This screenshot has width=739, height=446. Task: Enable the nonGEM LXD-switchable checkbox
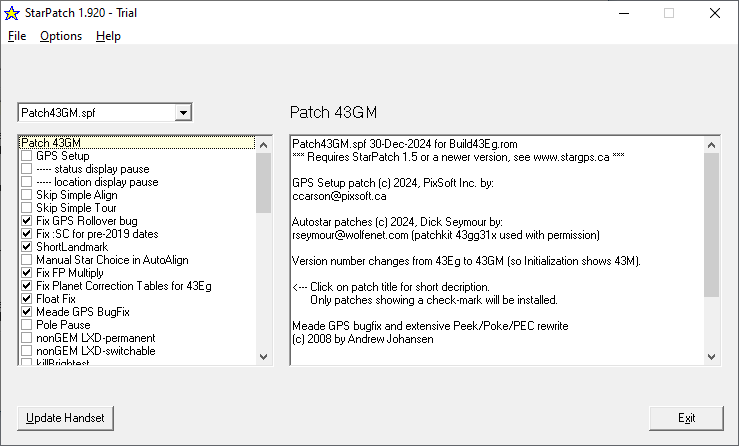26,350
